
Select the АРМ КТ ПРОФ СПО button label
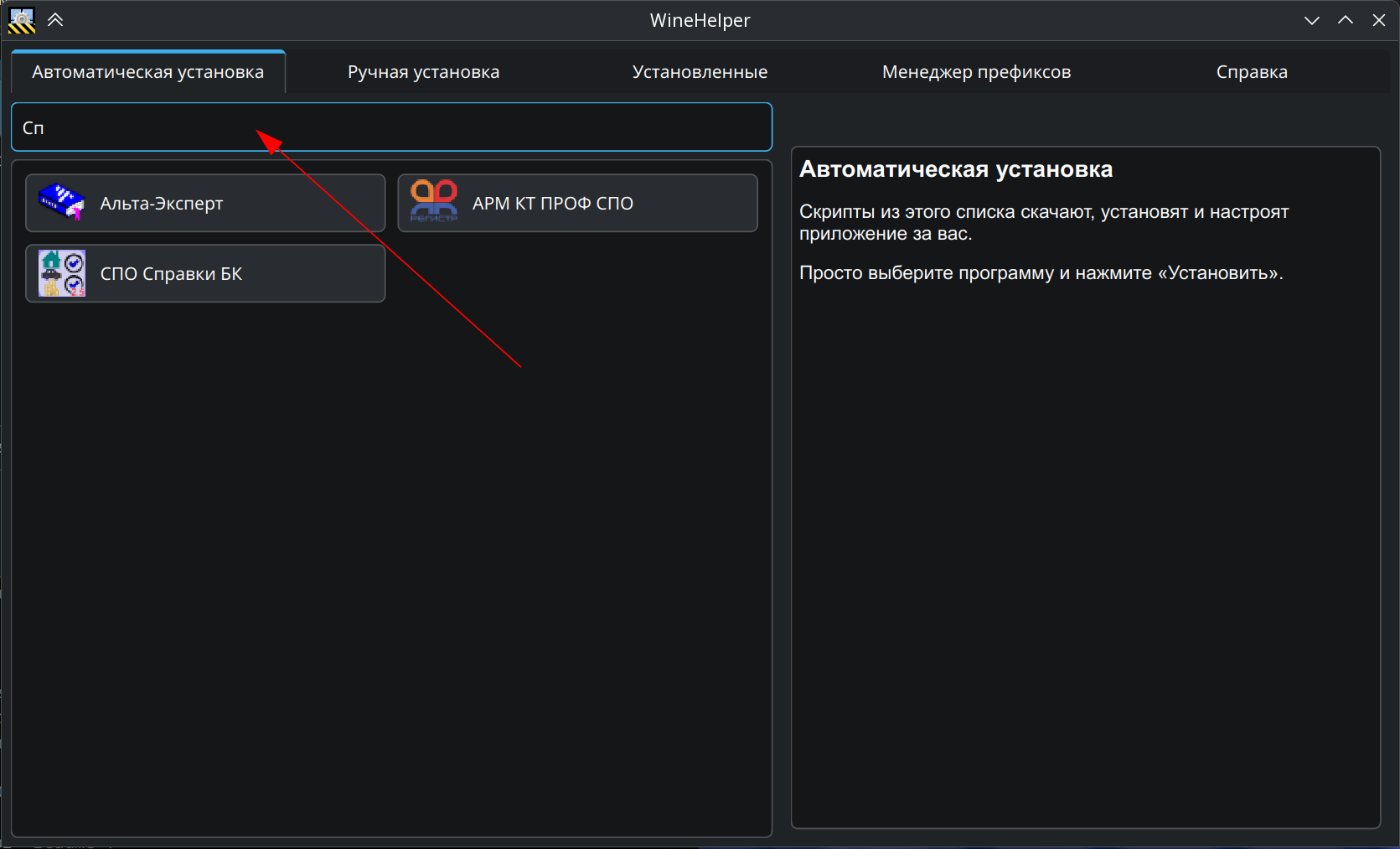click(x=553, y=204)
